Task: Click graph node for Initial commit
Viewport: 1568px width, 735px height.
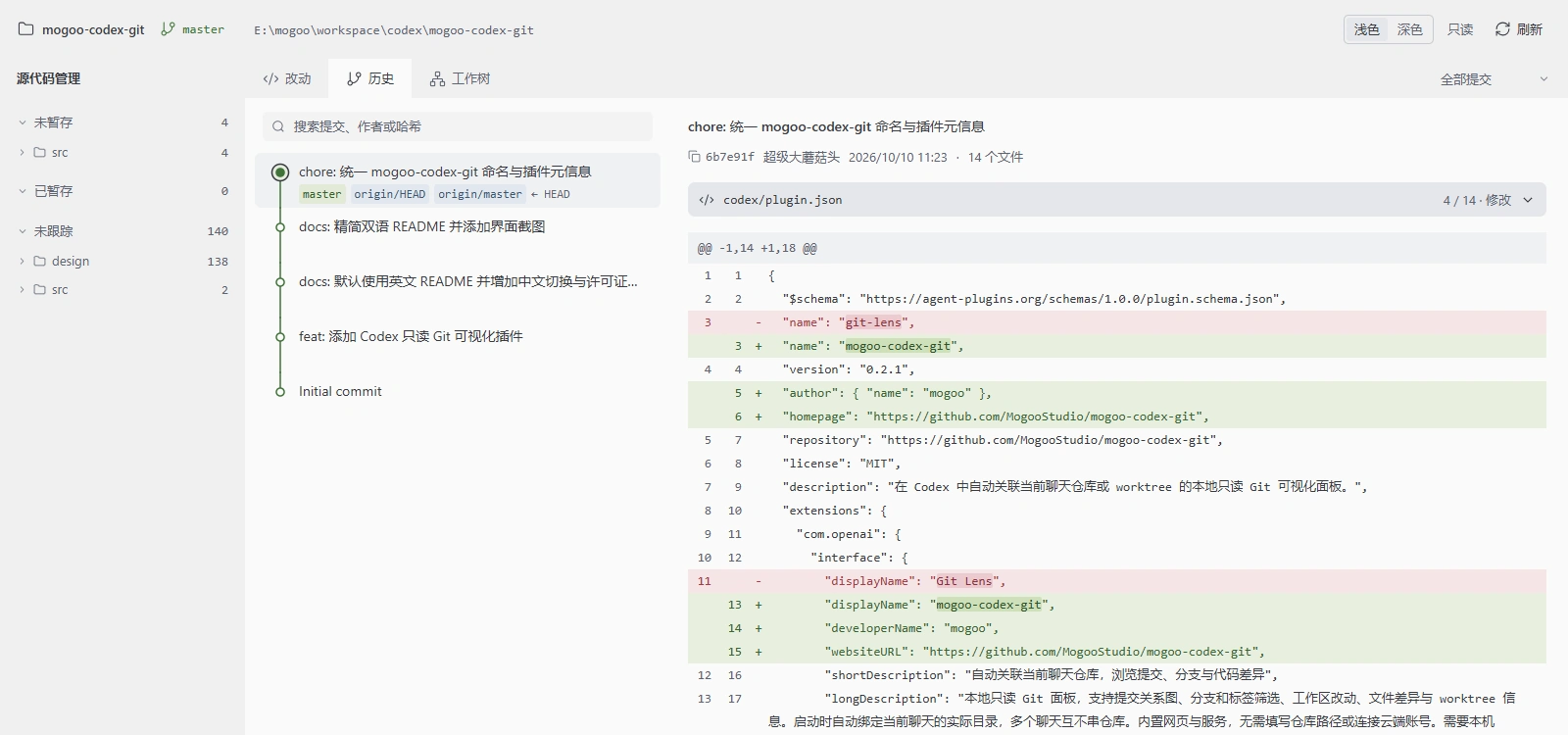Action: coord(280,391)
